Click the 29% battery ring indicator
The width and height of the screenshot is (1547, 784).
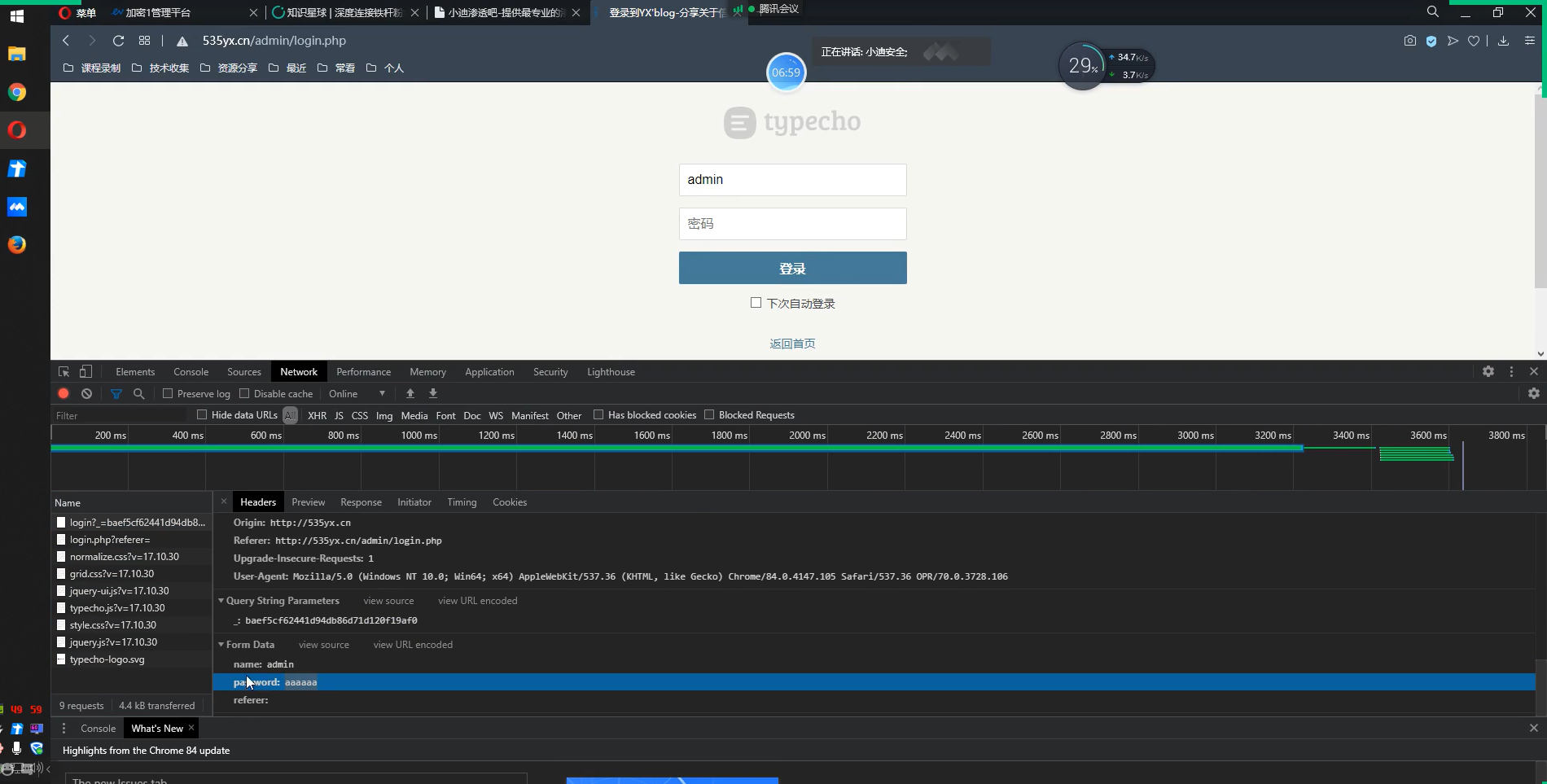click(1082, 65)
